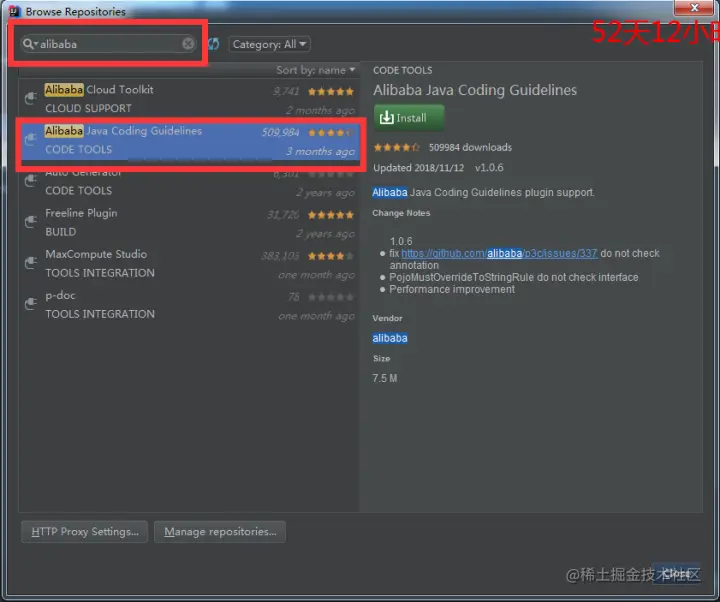Open the Sort by: name dropdown

click(x=315, y=70)
